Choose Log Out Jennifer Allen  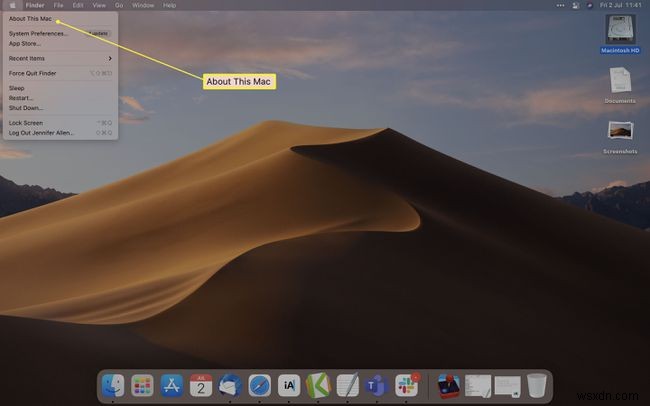point(42,132)
